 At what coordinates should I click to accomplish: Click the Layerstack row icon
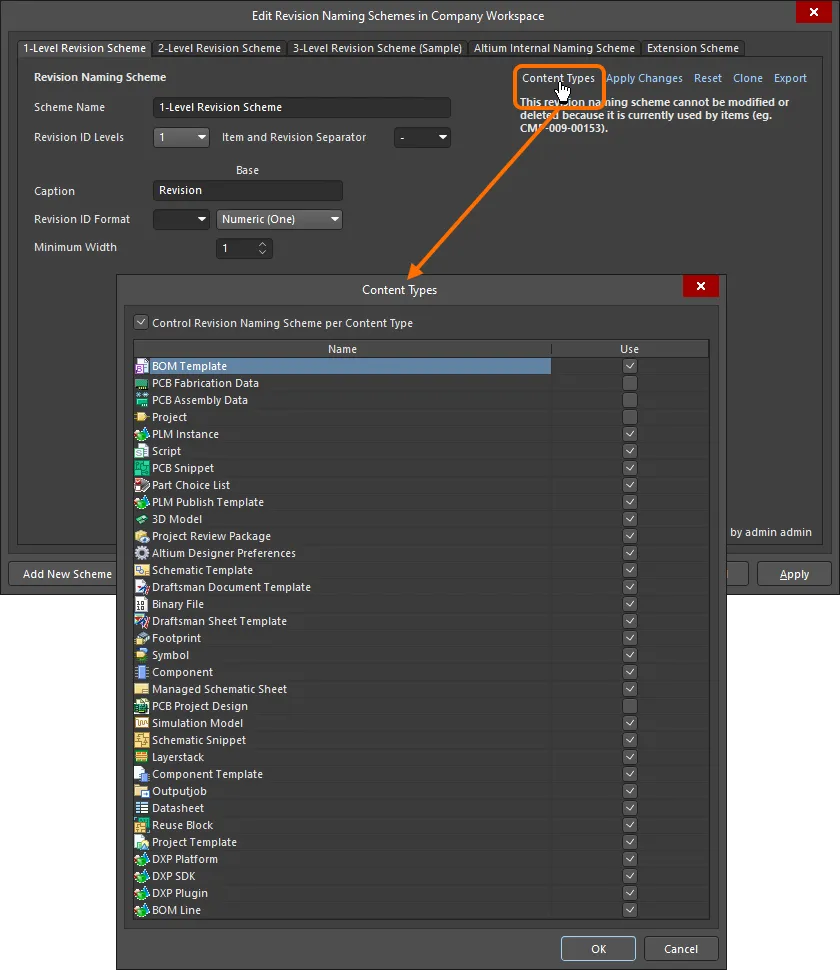(x=142, y=757)
